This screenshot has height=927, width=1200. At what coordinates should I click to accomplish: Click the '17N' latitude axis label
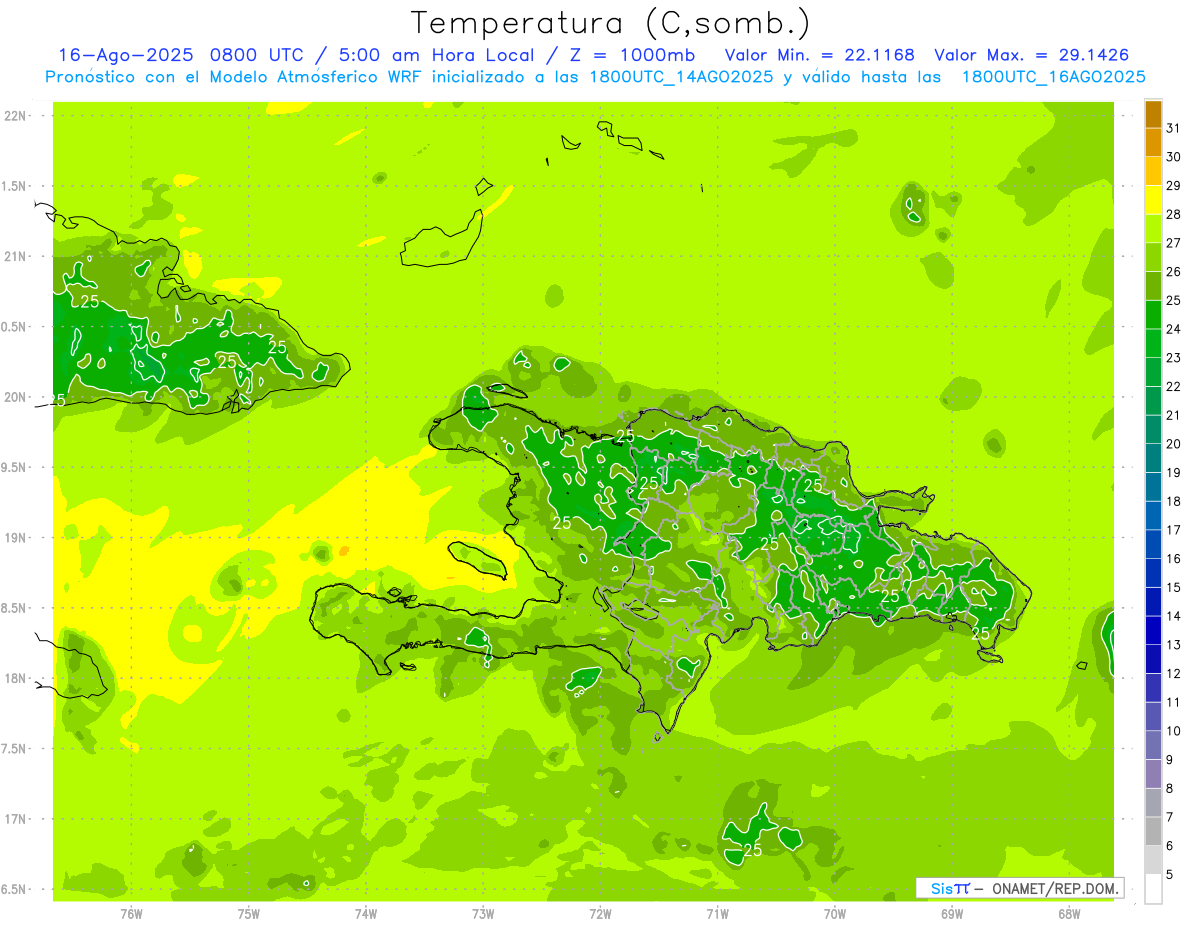[15, 820]
